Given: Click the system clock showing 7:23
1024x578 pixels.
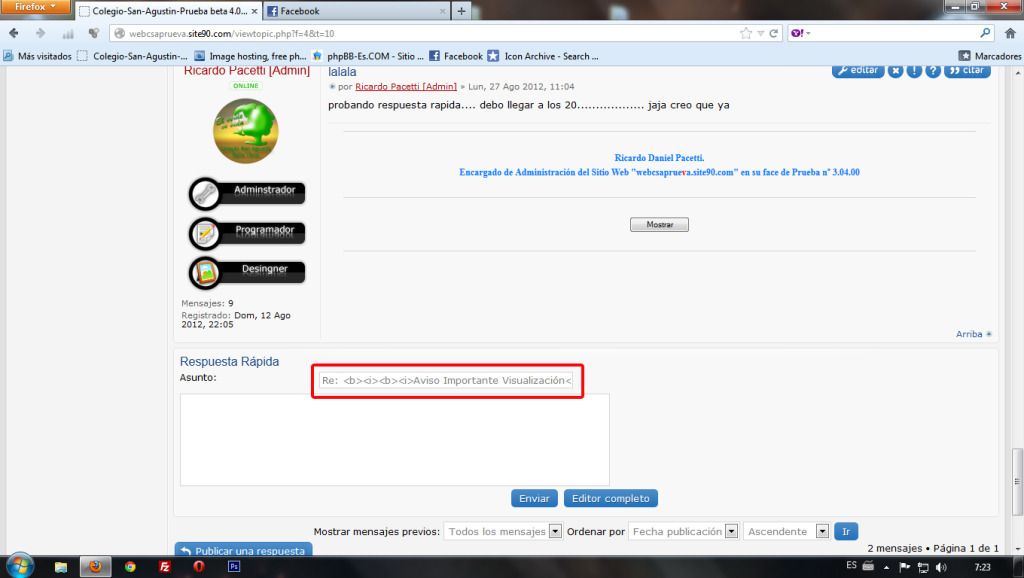Looking at the screenshot, I should [982, 567].
